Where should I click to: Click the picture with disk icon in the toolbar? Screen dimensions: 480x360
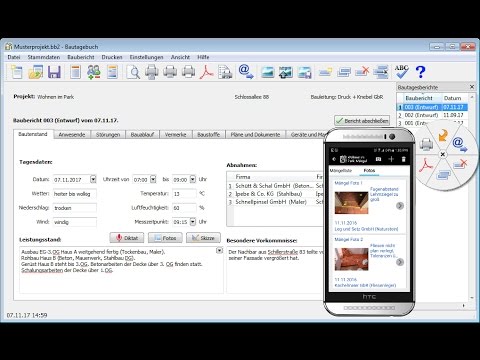(304, 72)
